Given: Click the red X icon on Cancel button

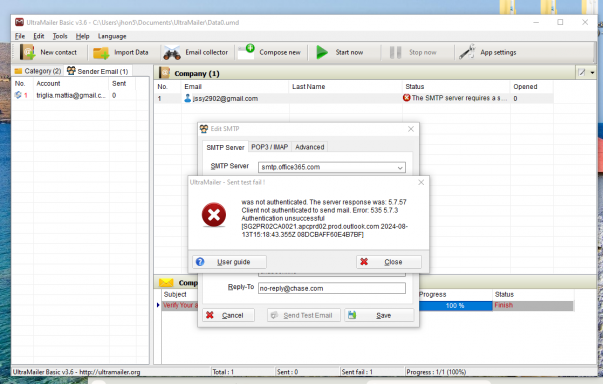Looking at the screenshot, I should [x=210, y=315].
